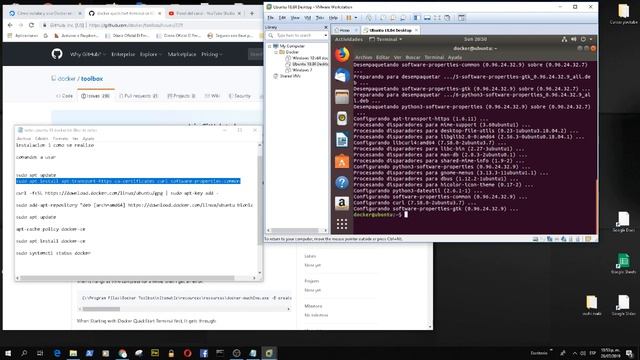This screenshot has height=360, width=640.
Task: Switch to VMware Home tab
Action: (x=344, y=30)
